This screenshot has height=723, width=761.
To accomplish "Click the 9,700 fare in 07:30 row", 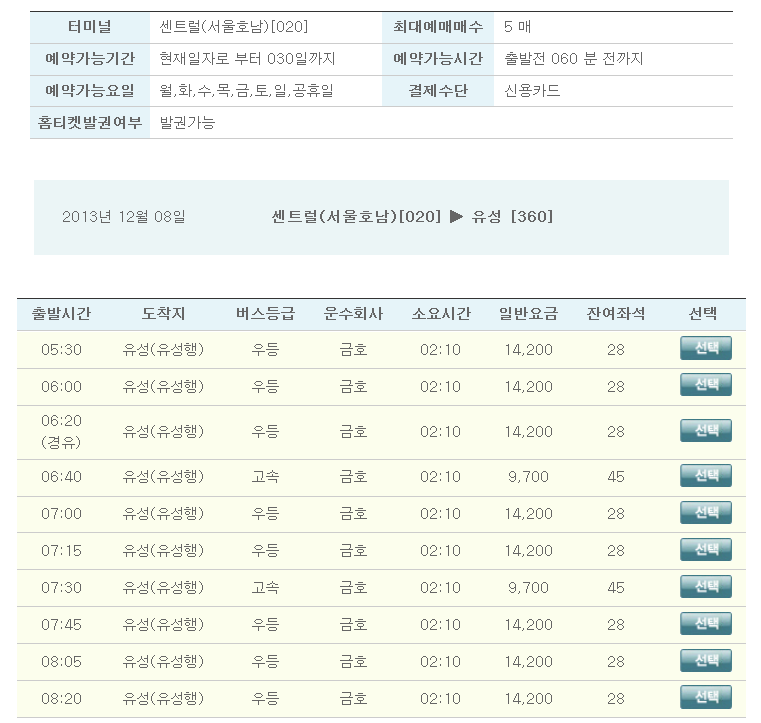I will 528,588.
